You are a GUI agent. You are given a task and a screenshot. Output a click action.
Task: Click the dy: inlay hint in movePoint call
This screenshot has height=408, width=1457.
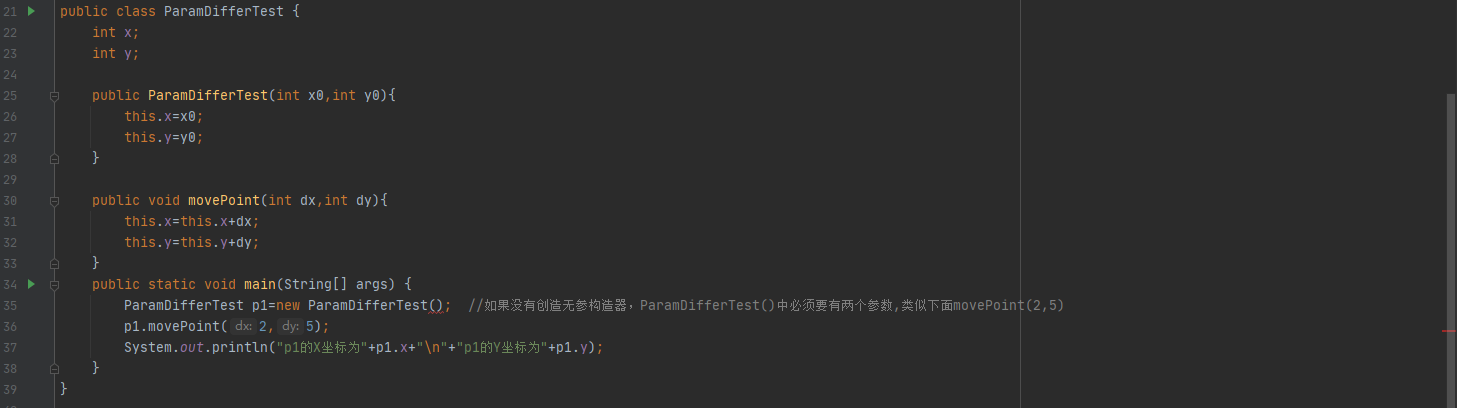click(290, 327)
